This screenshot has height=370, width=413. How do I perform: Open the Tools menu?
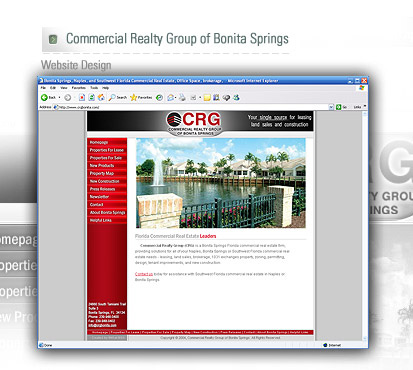(x=94, y=88)
